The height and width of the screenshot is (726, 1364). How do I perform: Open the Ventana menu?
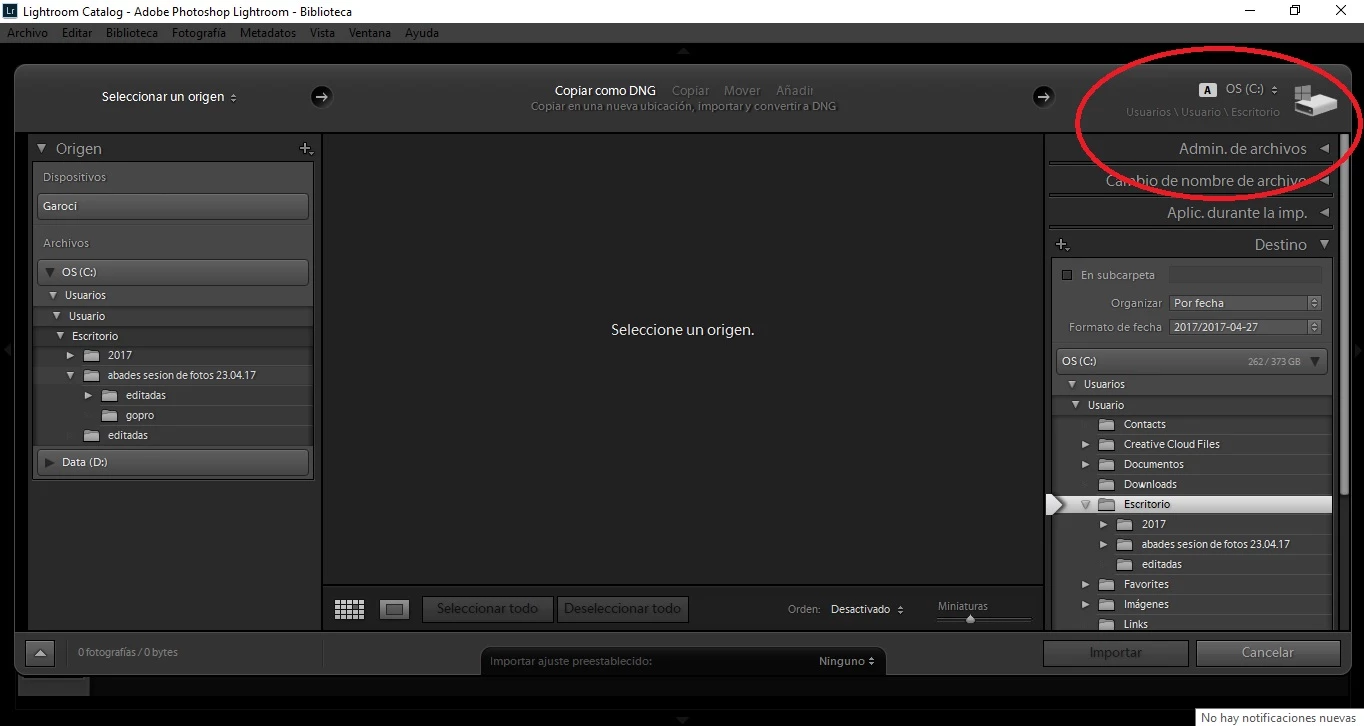click(370, 33)
